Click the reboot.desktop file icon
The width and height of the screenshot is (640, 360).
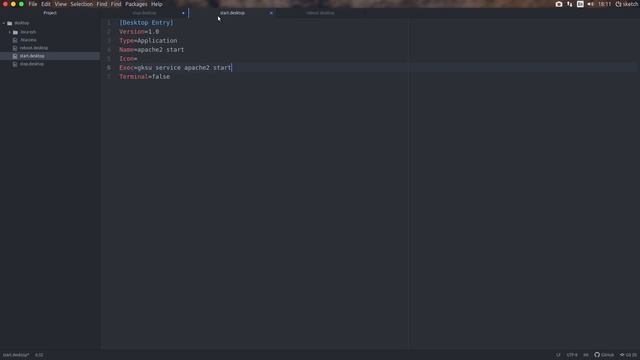15,48
